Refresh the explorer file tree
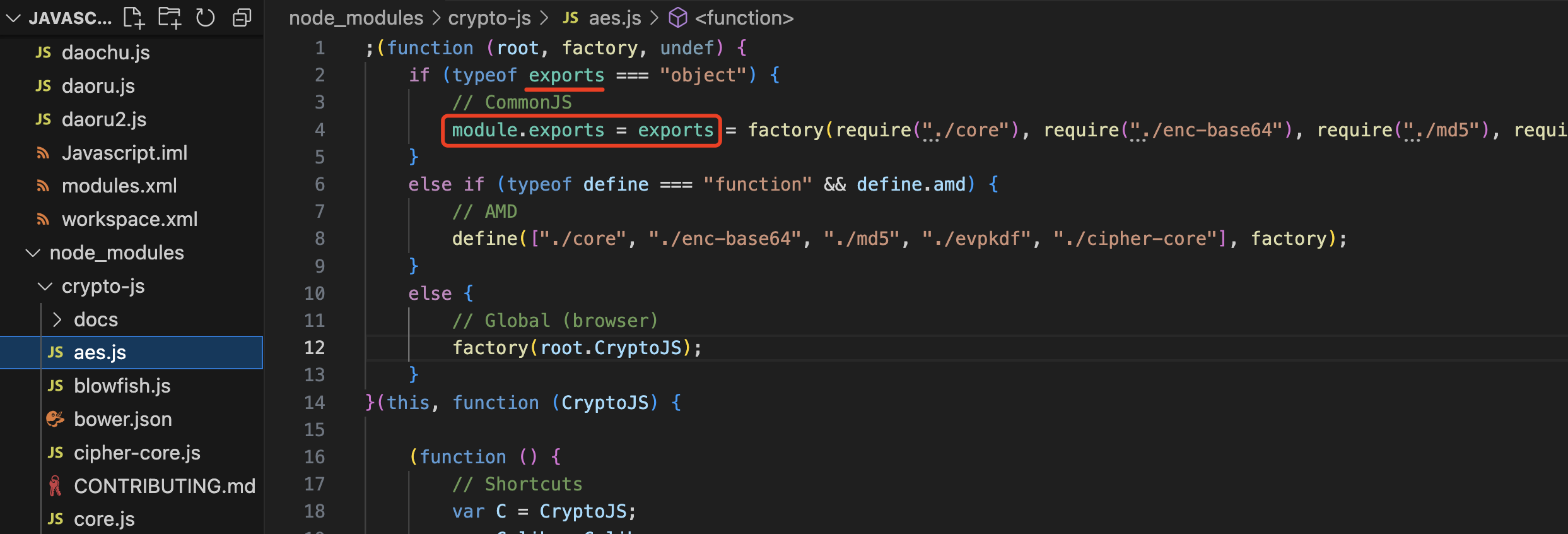This screenshot has height=534, width=1568. pos(205,18)
